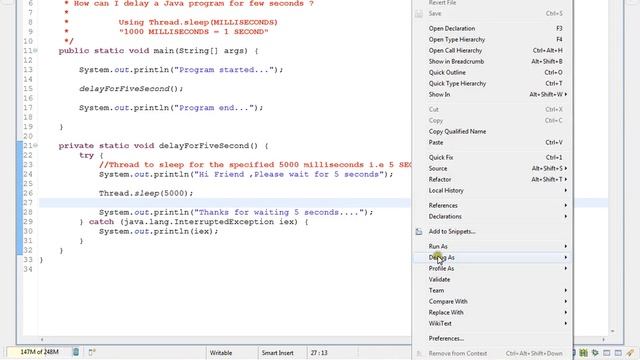Expand the References submenu
The width and height of the screenshot is (640, 360).
click(x=493, y=205)
